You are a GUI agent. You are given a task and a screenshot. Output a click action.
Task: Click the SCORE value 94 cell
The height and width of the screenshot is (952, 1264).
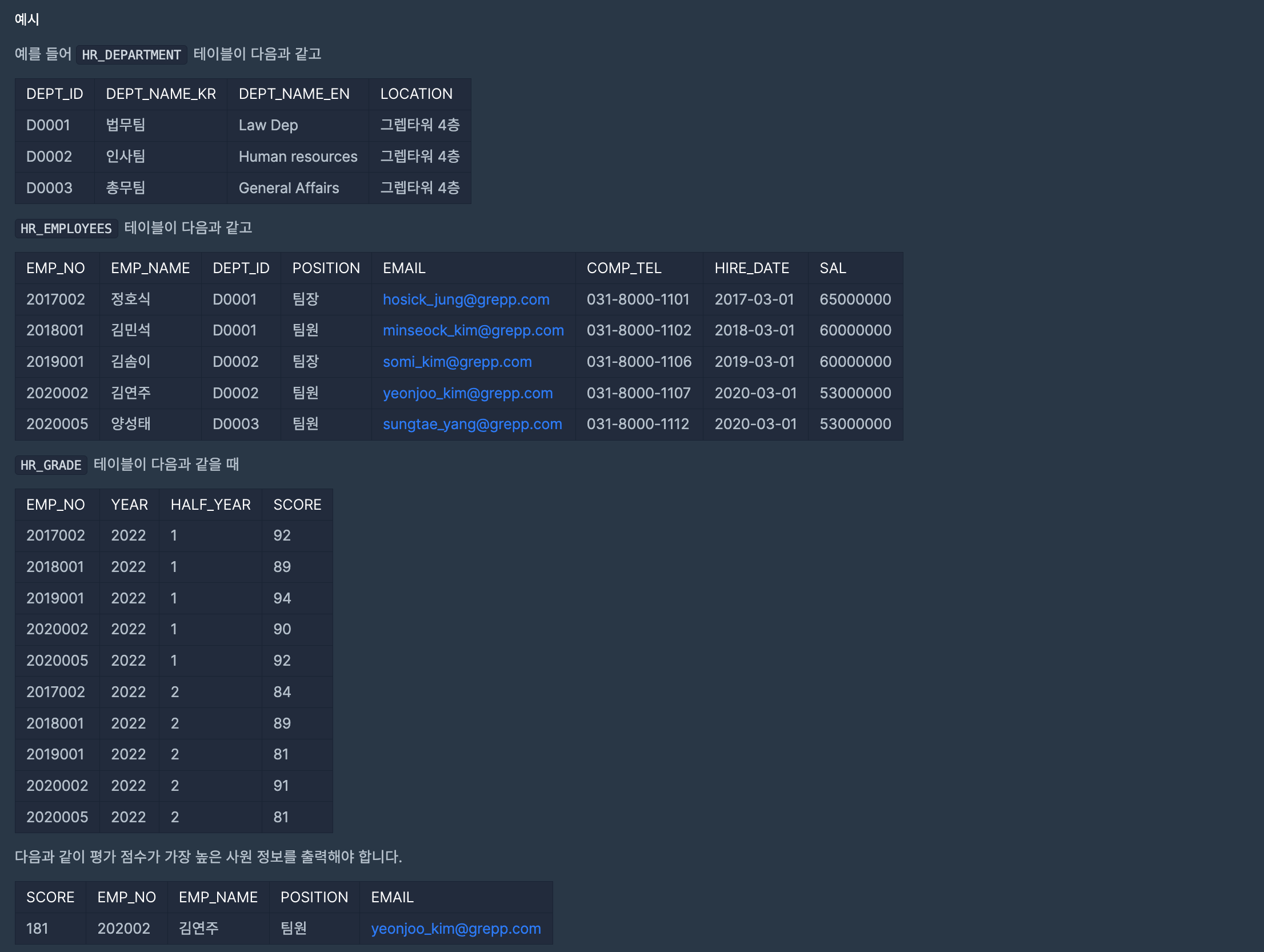pos(282,598)
